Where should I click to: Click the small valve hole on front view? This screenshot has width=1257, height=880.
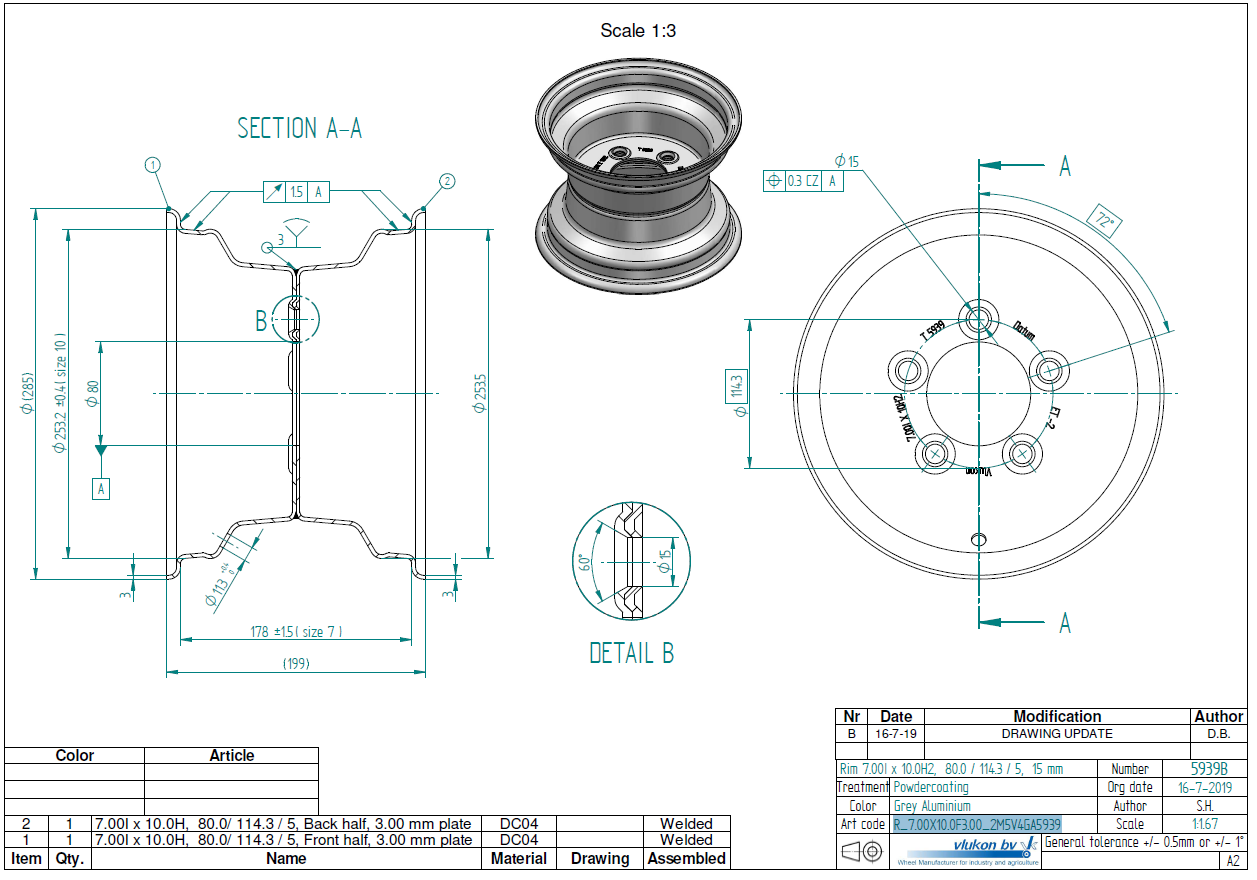pyautogui.click(x=979, y=540)
